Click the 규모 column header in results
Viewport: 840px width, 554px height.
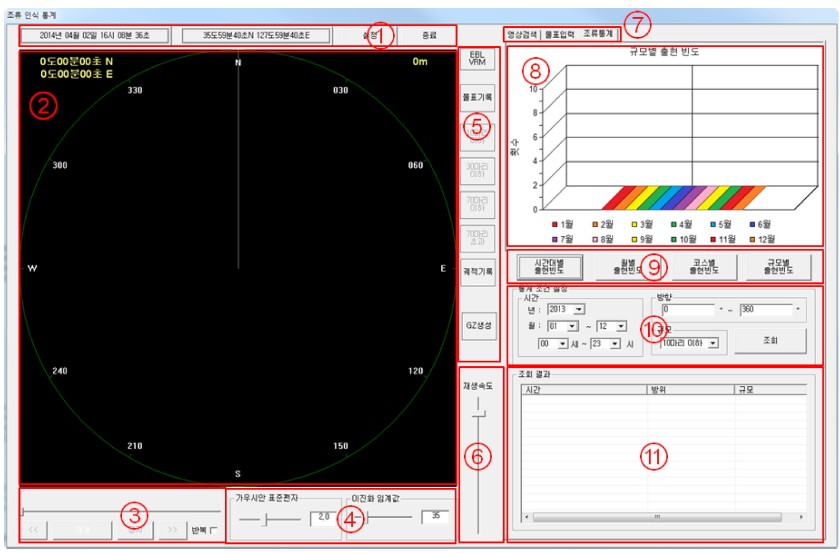tap(770, 390)
